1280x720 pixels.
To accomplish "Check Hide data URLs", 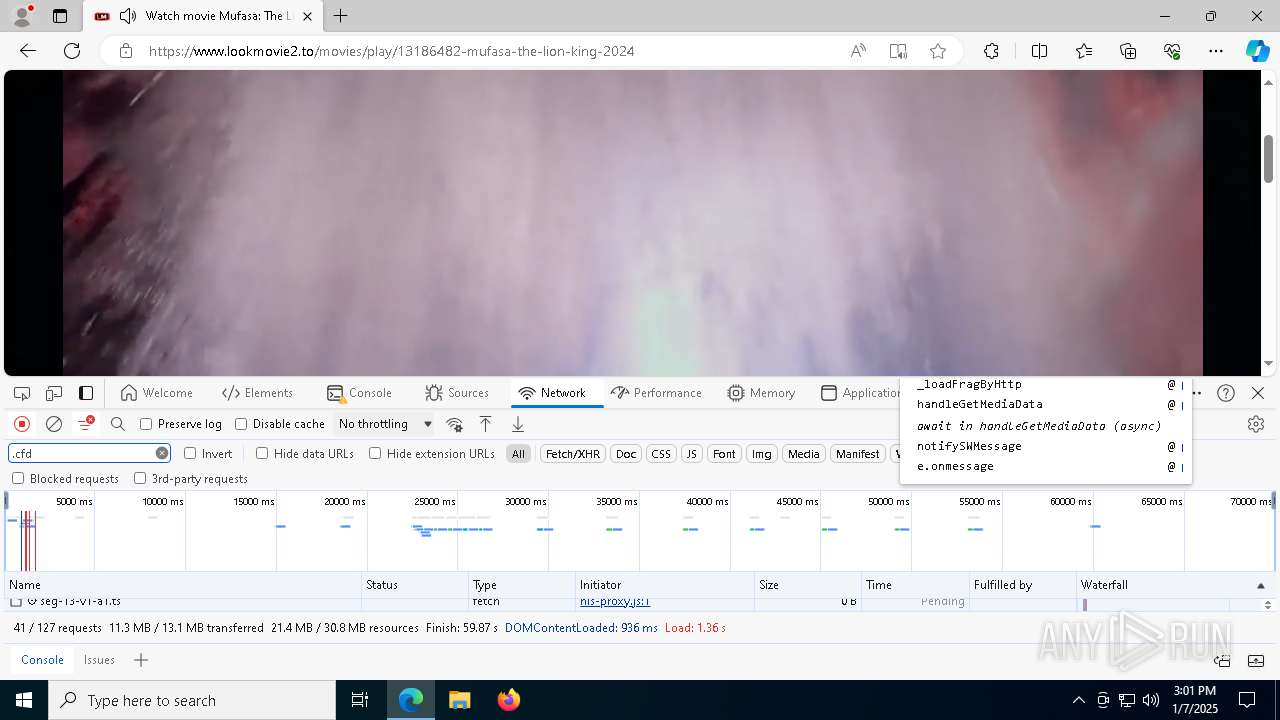I will 262,453.
